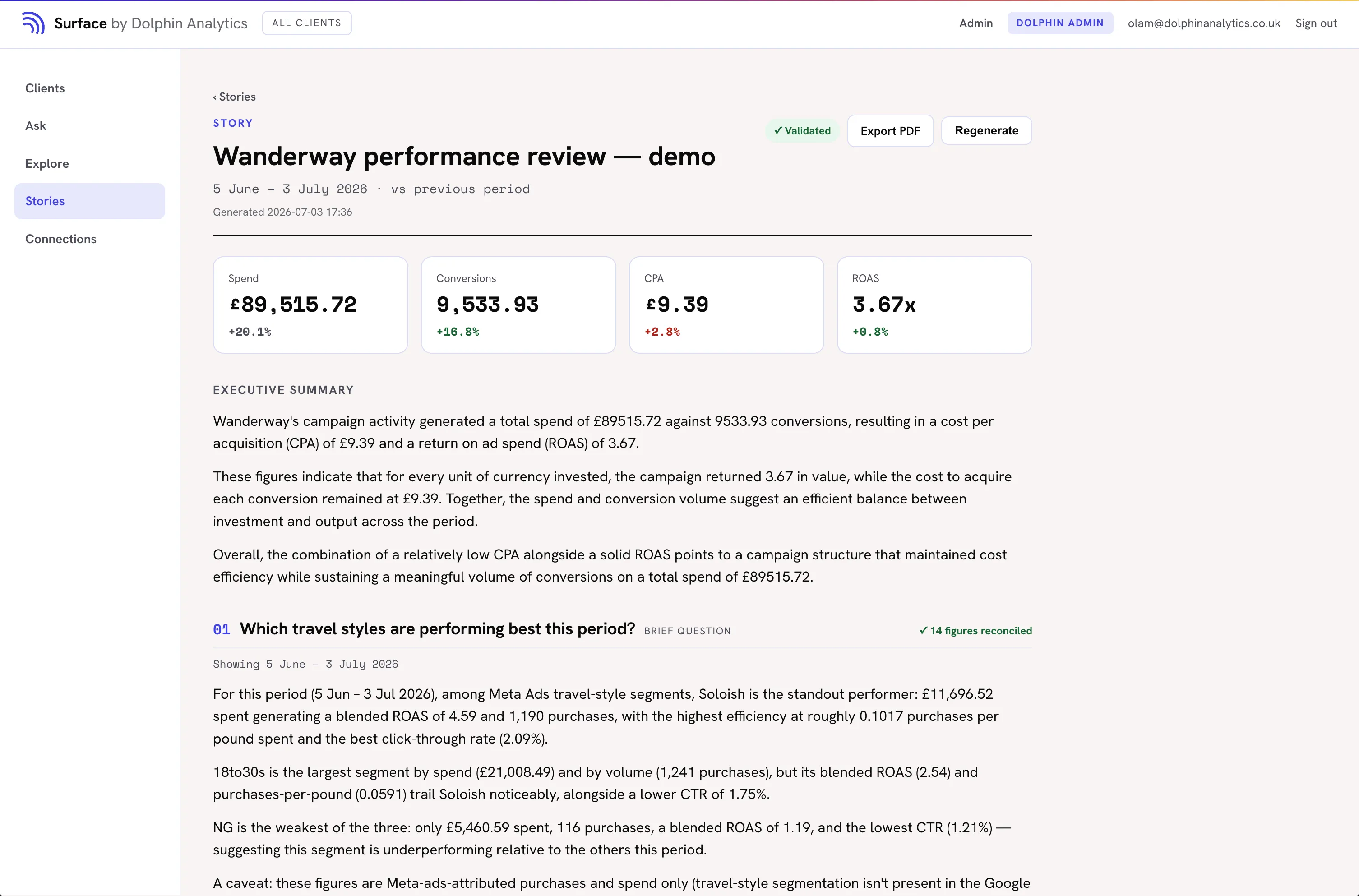This screenshot has height=896, width=1359.
Task: Click the olam@dolphinanalytics.co.uk account email
Action: (x=1203, y=23)
